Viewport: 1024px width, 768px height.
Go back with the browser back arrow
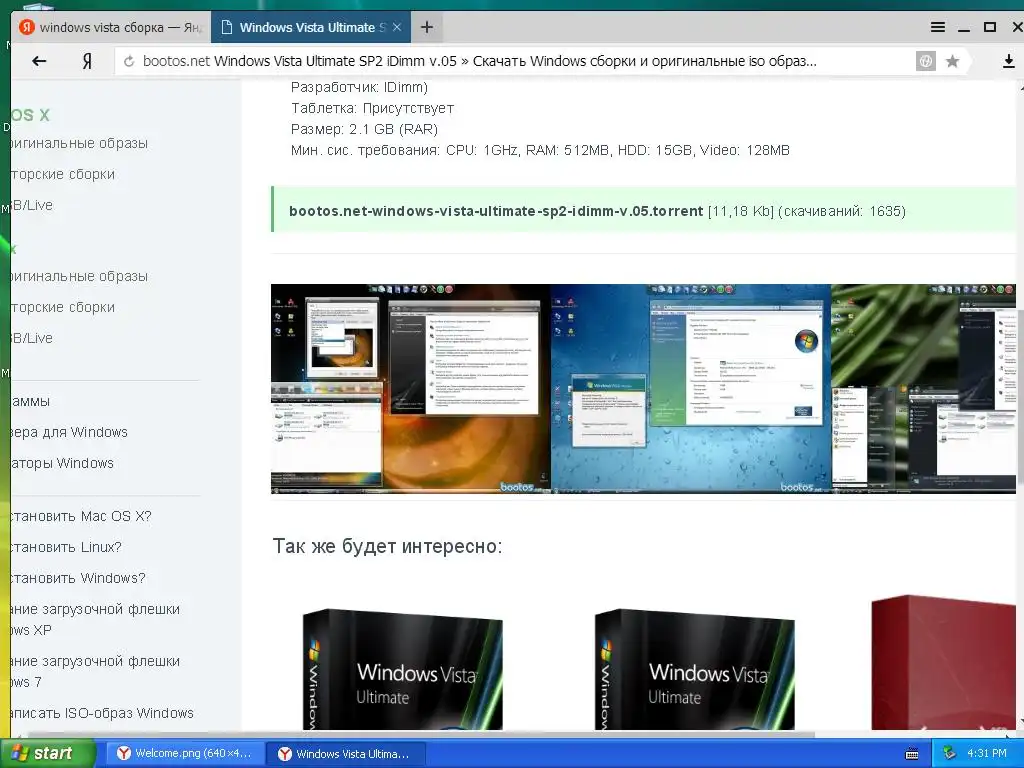pyautogui.click(x=39, y=61)
